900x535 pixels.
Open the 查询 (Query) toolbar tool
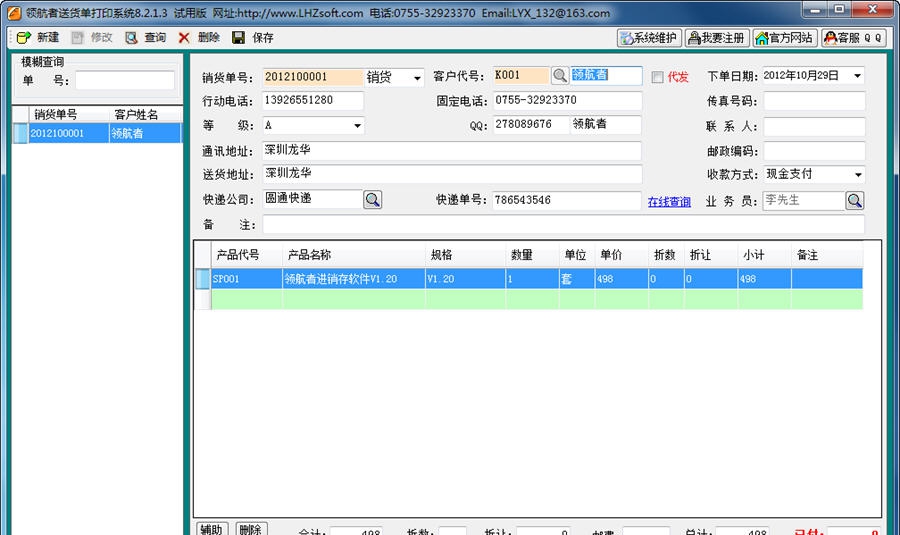point(131,38)
